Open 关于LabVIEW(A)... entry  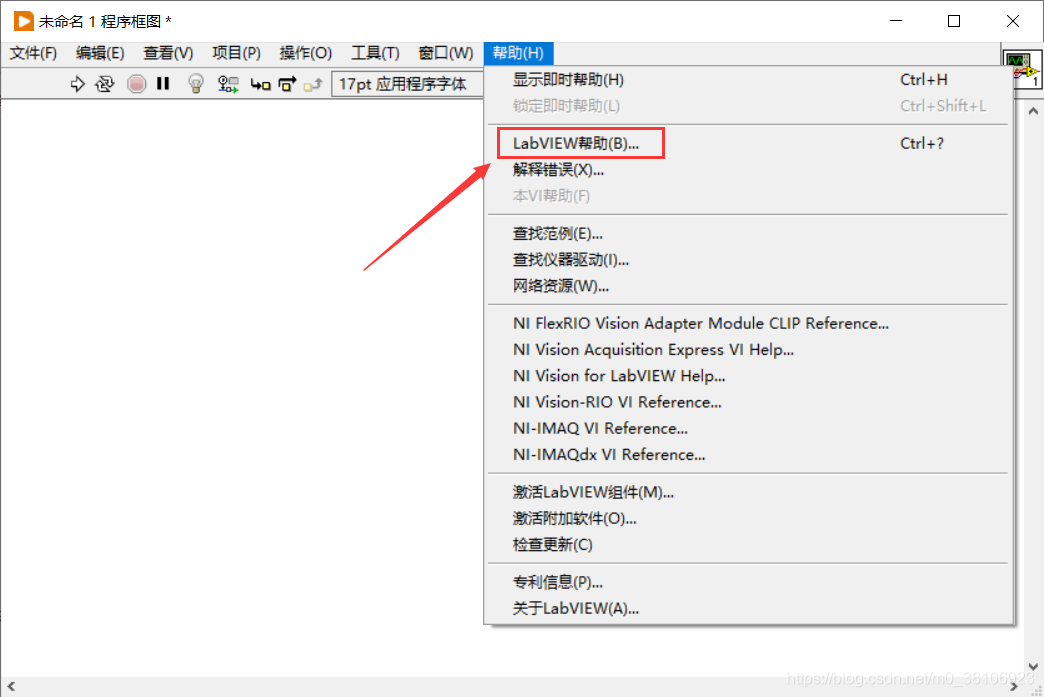[x=748, y=608]
